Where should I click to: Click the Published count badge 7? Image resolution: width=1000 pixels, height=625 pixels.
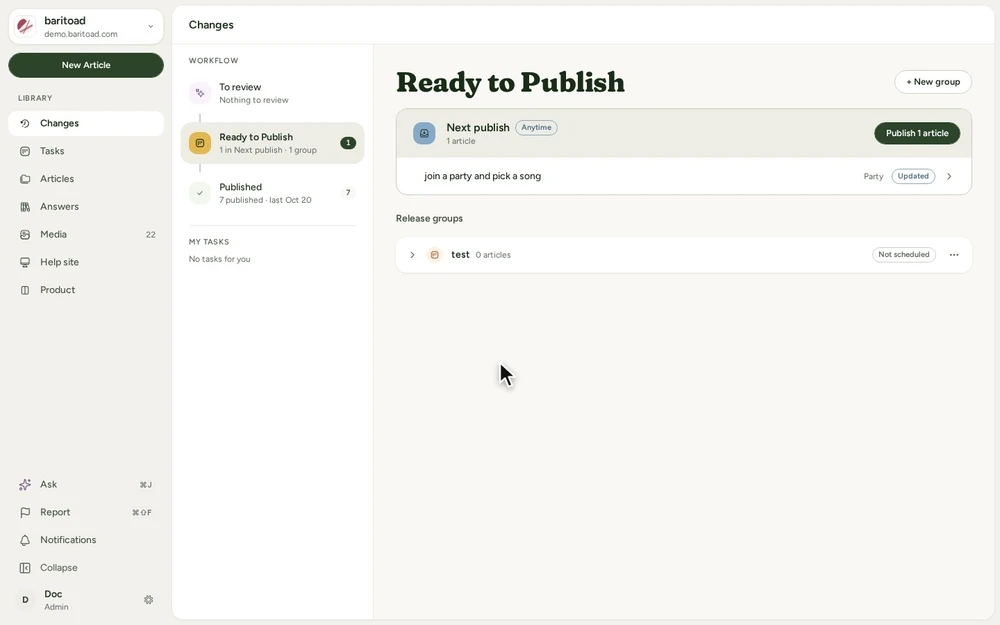tap(348, 193)
